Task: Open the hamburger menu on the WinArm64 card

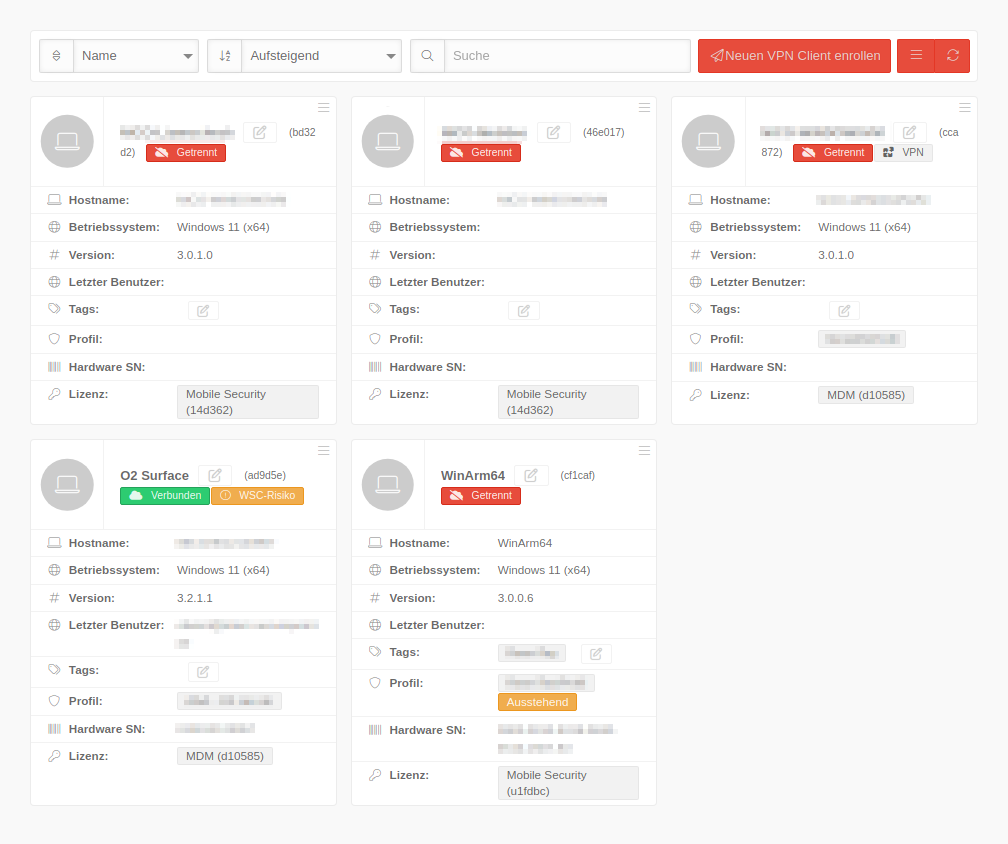Action: [x=644, y=450]
